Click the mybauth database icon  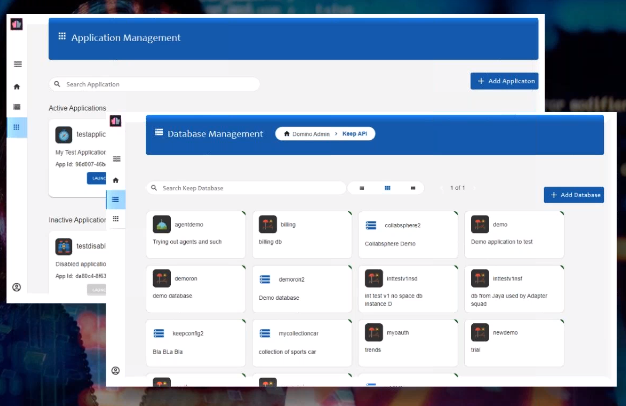coord(374,332)
